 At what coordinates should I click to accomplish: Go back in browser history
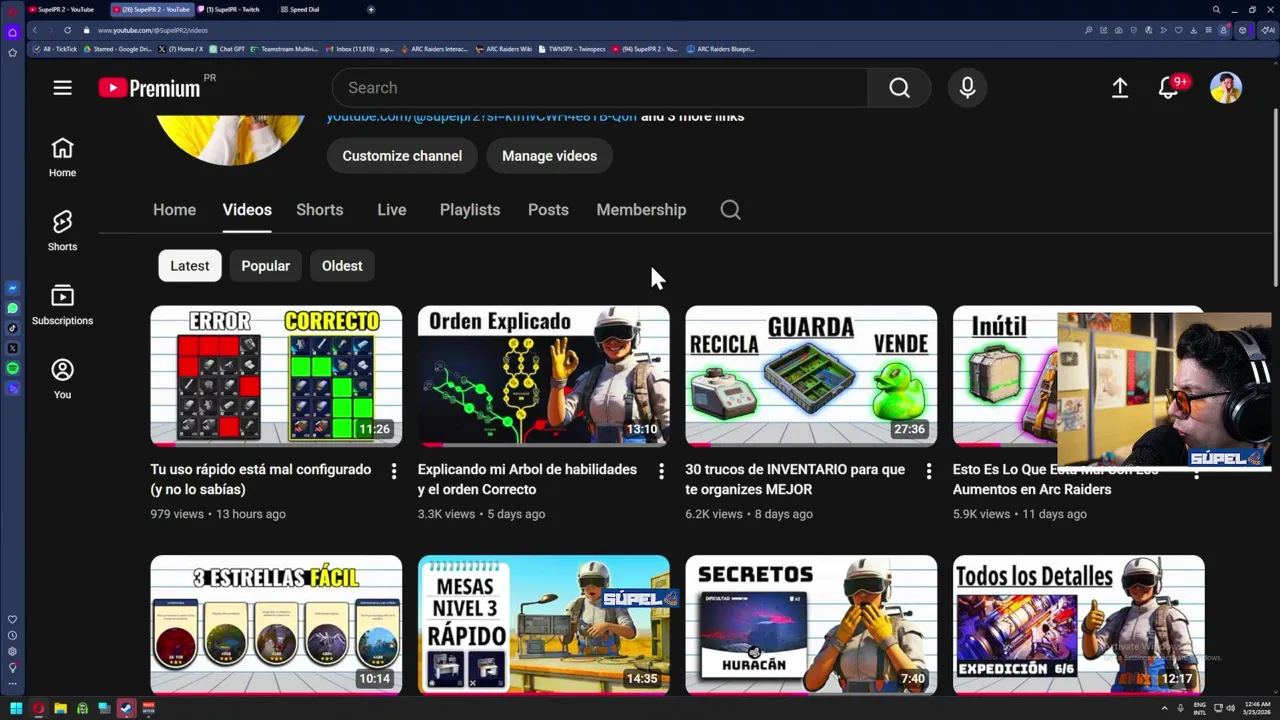[34, 30]
